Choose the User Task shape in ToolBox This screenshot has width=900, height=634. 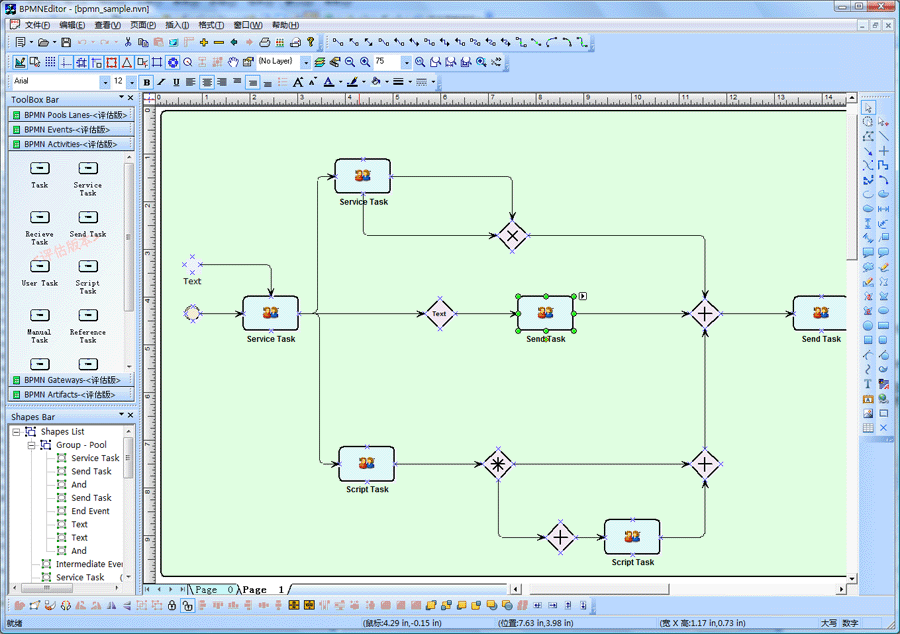40,270
